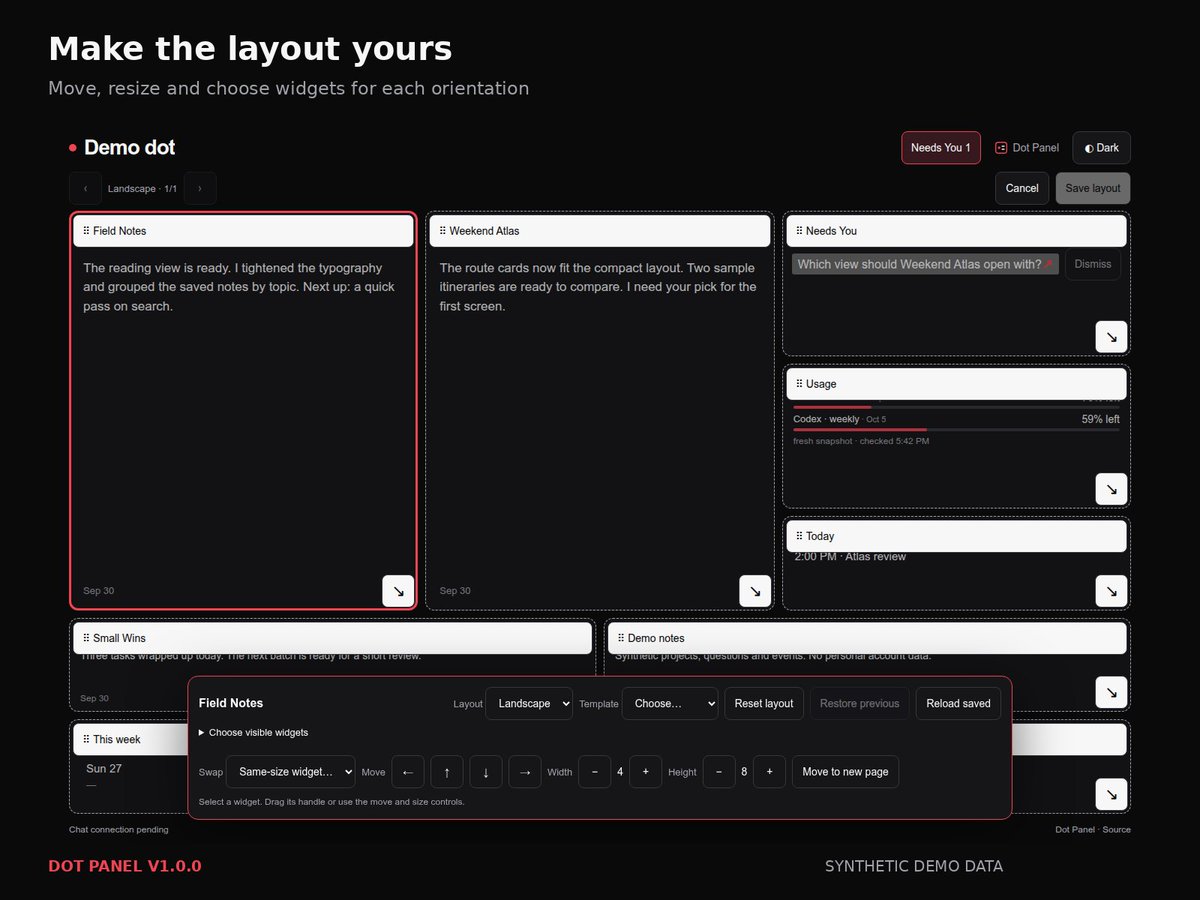Click the Weekend Atlas resize arrow handle
This screenshot has width=1200, height=900.
pyautogui.click(x=755, y=591)
